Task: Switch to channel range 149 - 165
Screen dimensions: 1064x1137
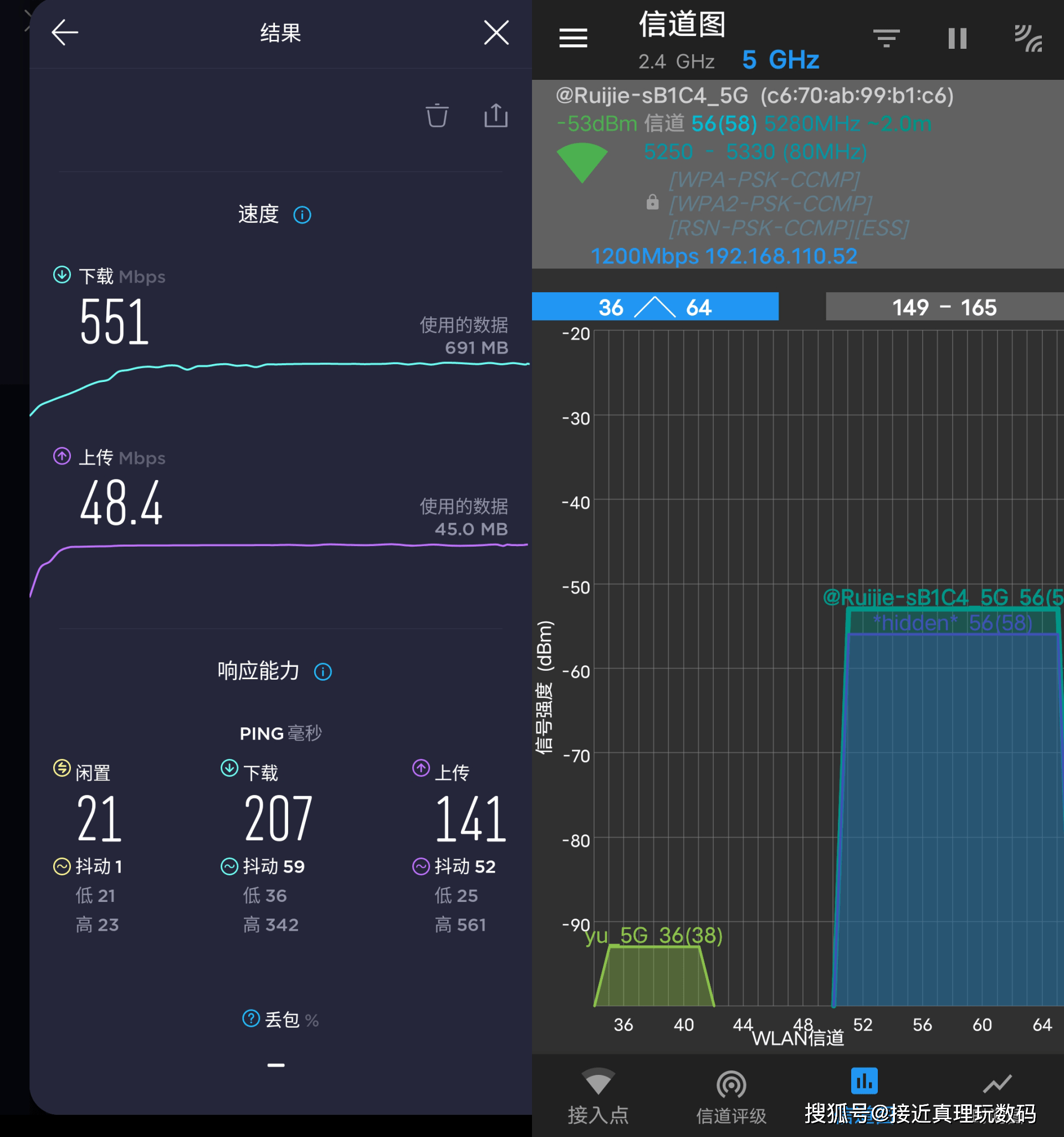Action: [x=944, y=307]
